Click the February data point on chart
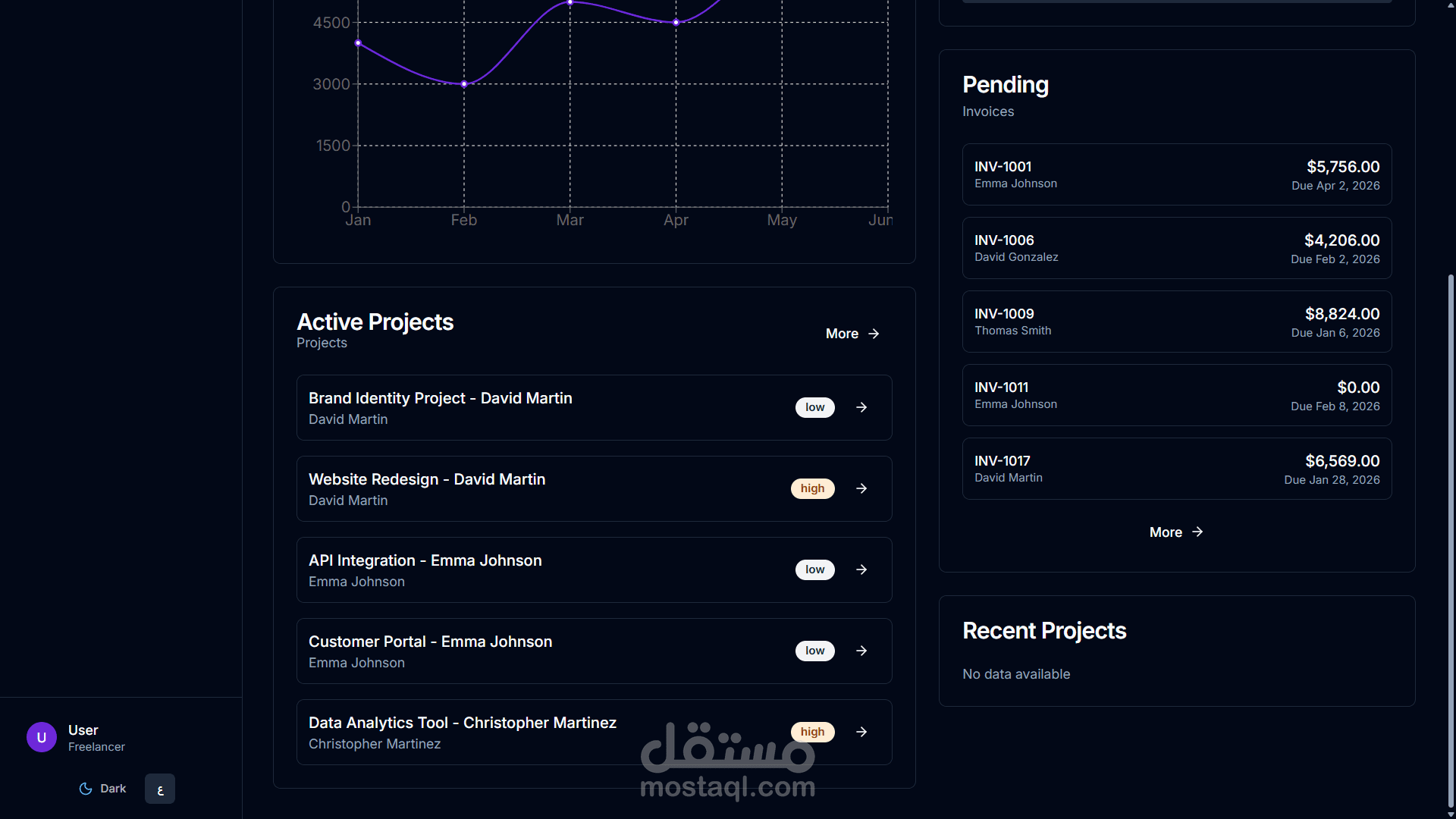Screen dimensions: 1456x819 [464, 84]
